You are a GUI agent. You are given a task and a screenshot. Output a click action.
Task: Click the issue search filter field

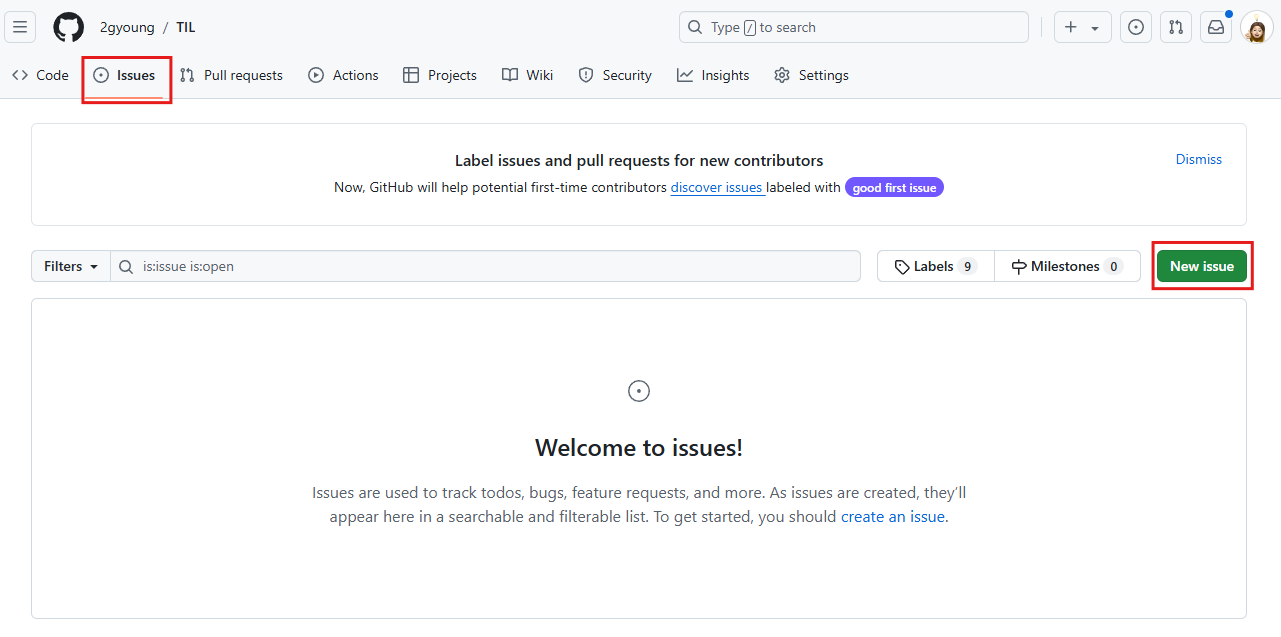pyautogui.click(x=485, y=266)
